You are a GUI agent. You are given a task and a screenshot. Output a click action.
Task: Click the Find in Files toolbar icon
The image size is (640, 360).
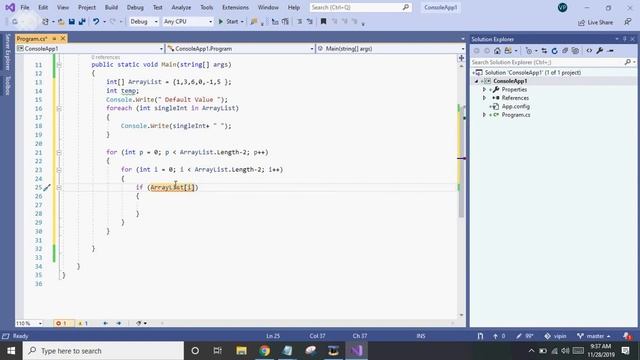coord(254,22)
